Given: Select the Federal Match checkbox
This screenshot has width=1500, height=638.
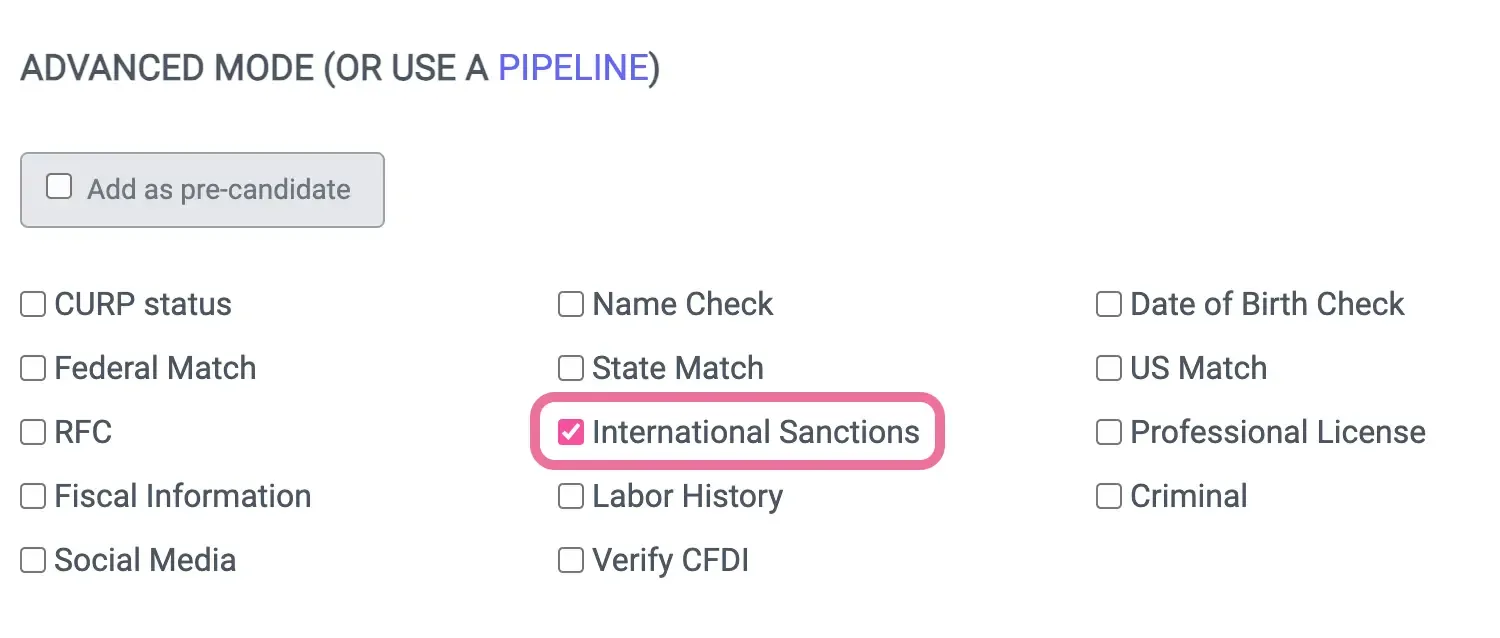Looking at the screenshot, I should pos(33,368).
